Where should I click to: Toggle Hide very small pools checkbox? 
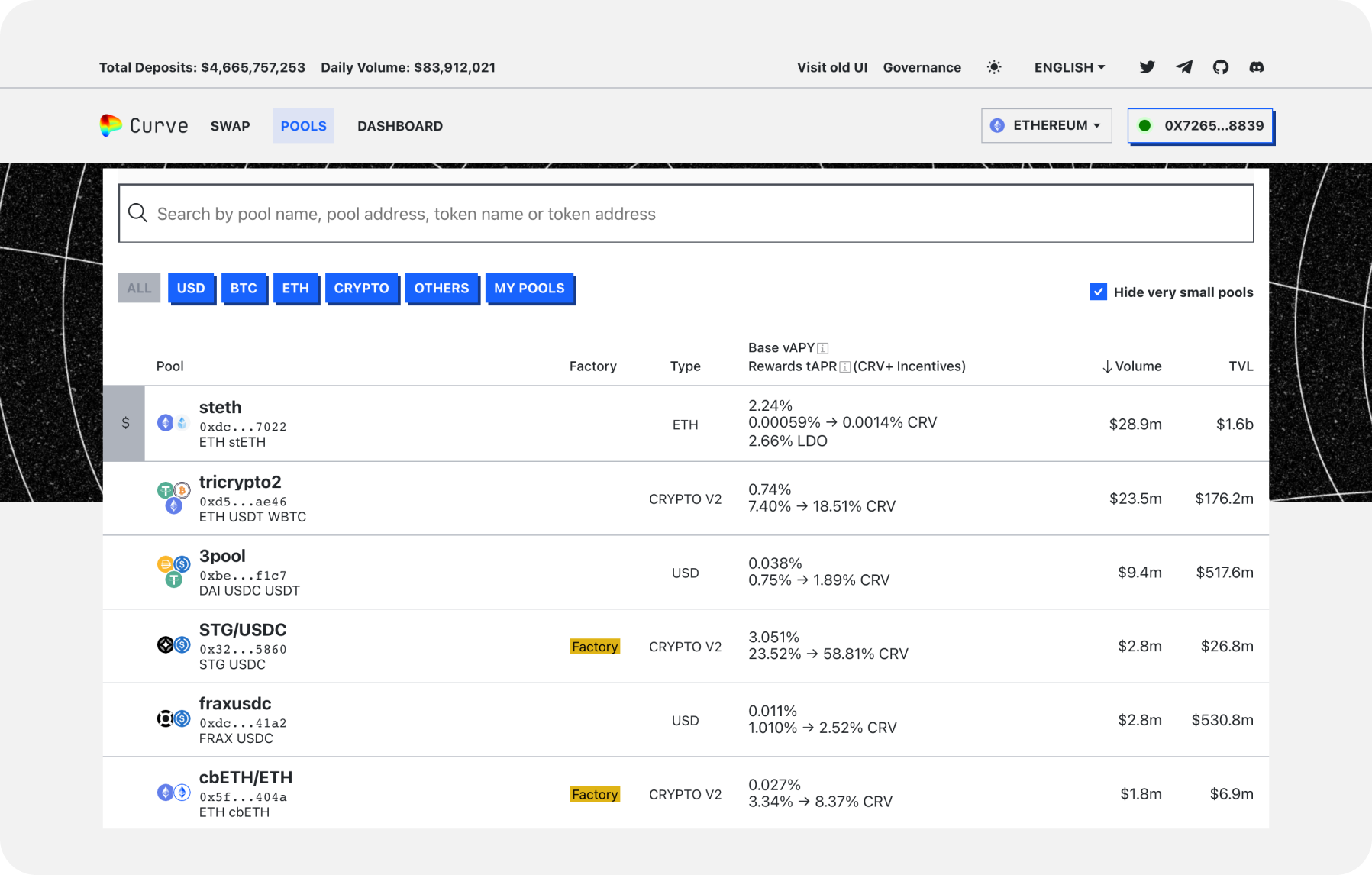(1098, 292)
